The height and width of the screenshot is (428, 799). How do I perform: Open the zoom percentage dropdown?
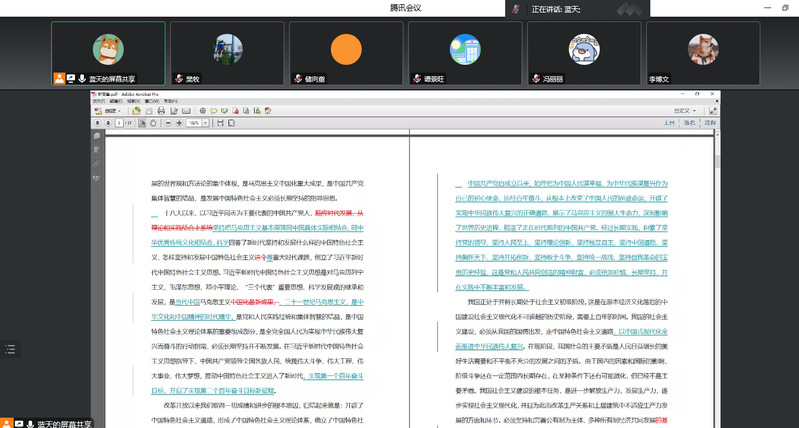[206, 123]
